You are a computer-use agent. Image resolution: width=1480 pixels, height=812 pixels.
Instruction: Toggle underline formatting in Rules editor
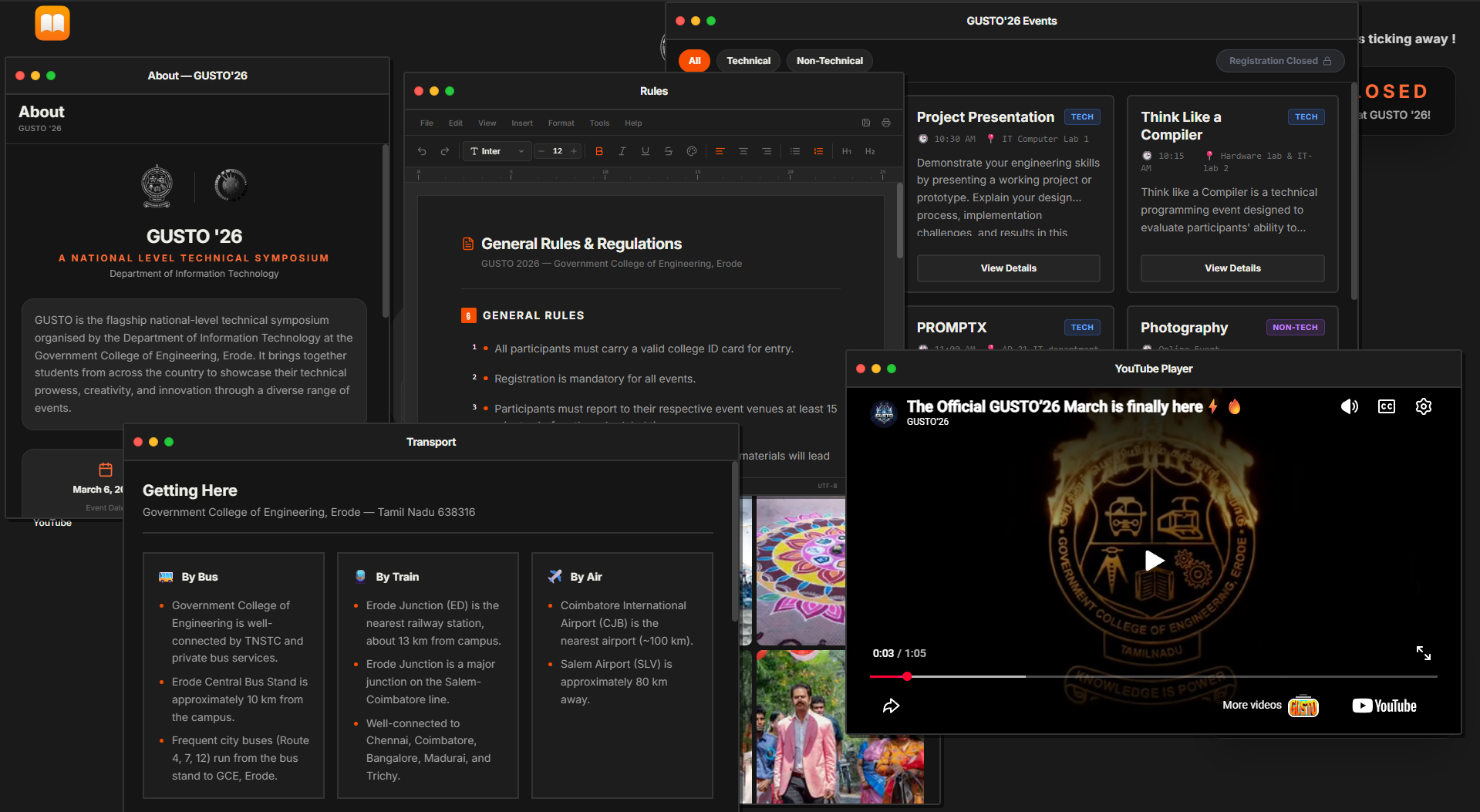[646, 151]
